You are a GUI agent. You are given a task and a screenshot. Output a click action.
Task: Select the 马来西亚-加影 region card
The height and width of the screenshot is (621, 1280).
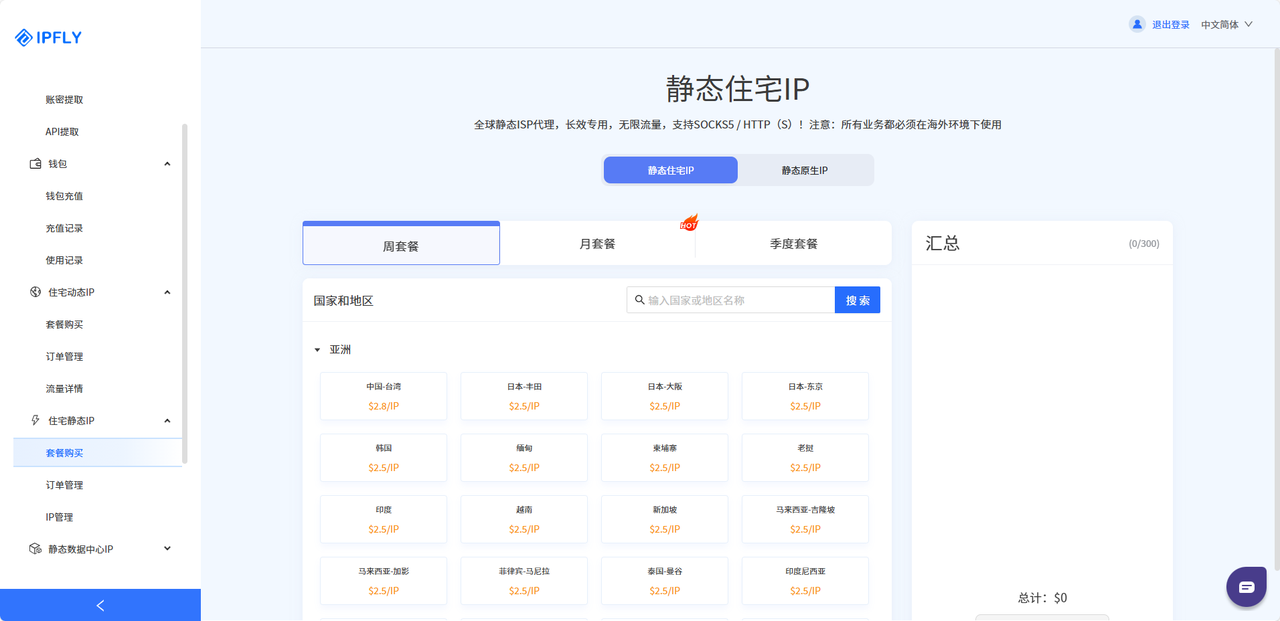(384, 581)
